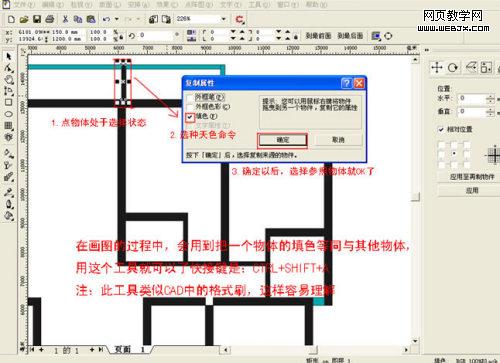The width and height of the screenshot is (500, 363).
Task: Click the 应用至再制物件 button
Action: pos(472,177)
